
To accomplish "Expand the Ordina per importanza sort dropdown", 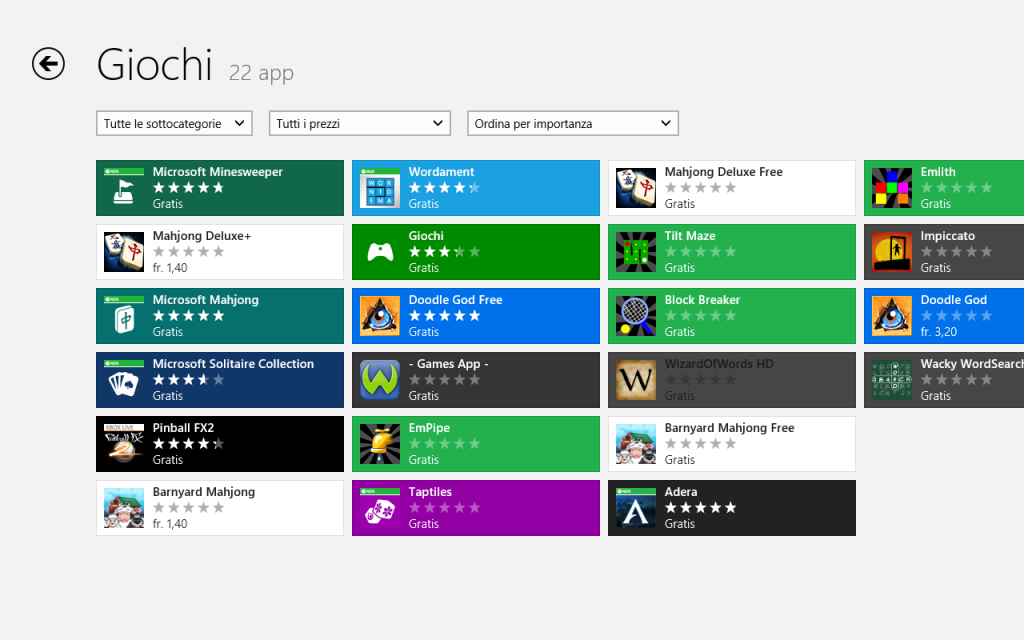I will [x=573, y=123].
